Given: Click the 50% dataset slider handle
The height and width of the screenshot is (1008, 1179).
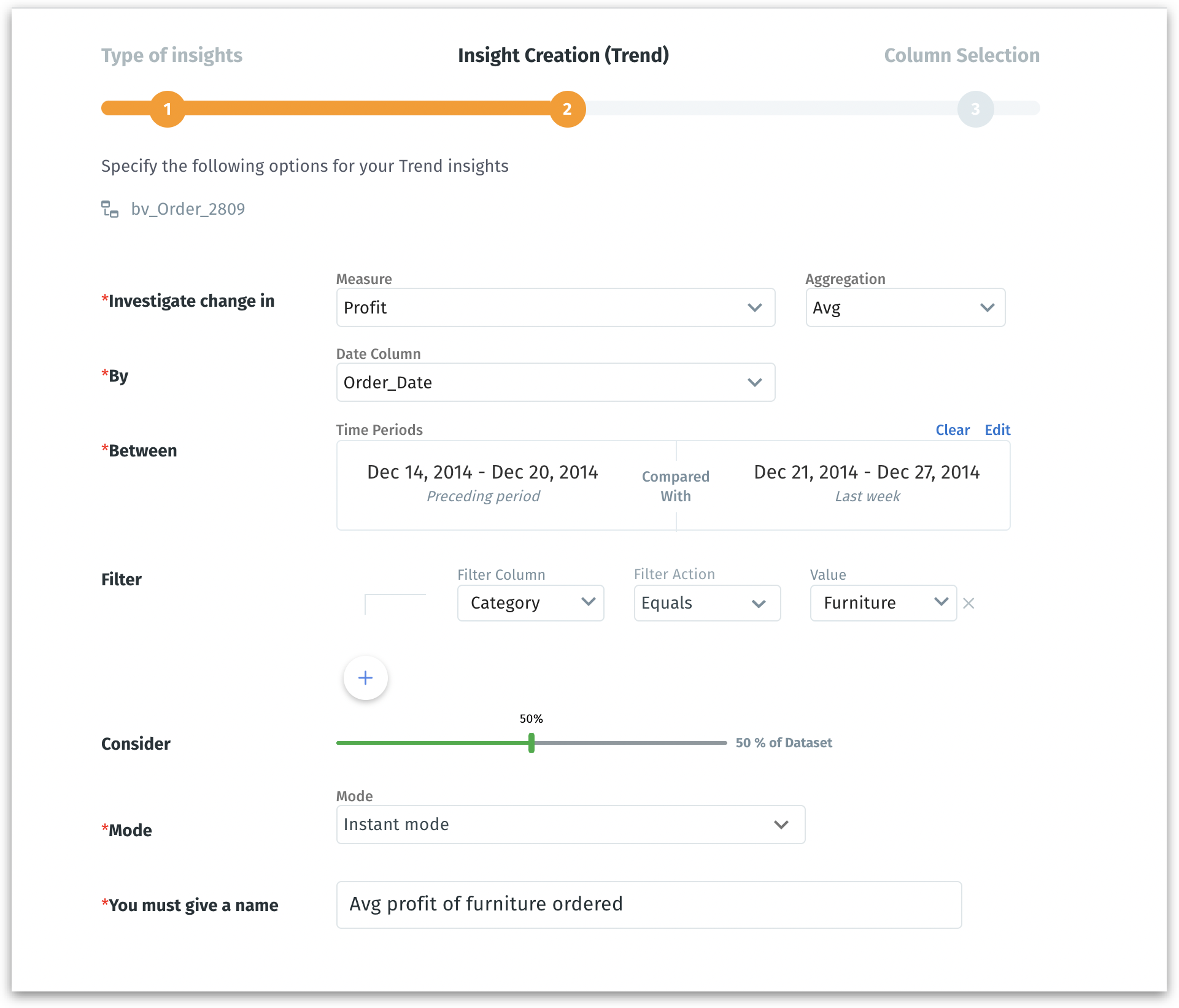Looking at the screenshot, I should tap(532, 743).
